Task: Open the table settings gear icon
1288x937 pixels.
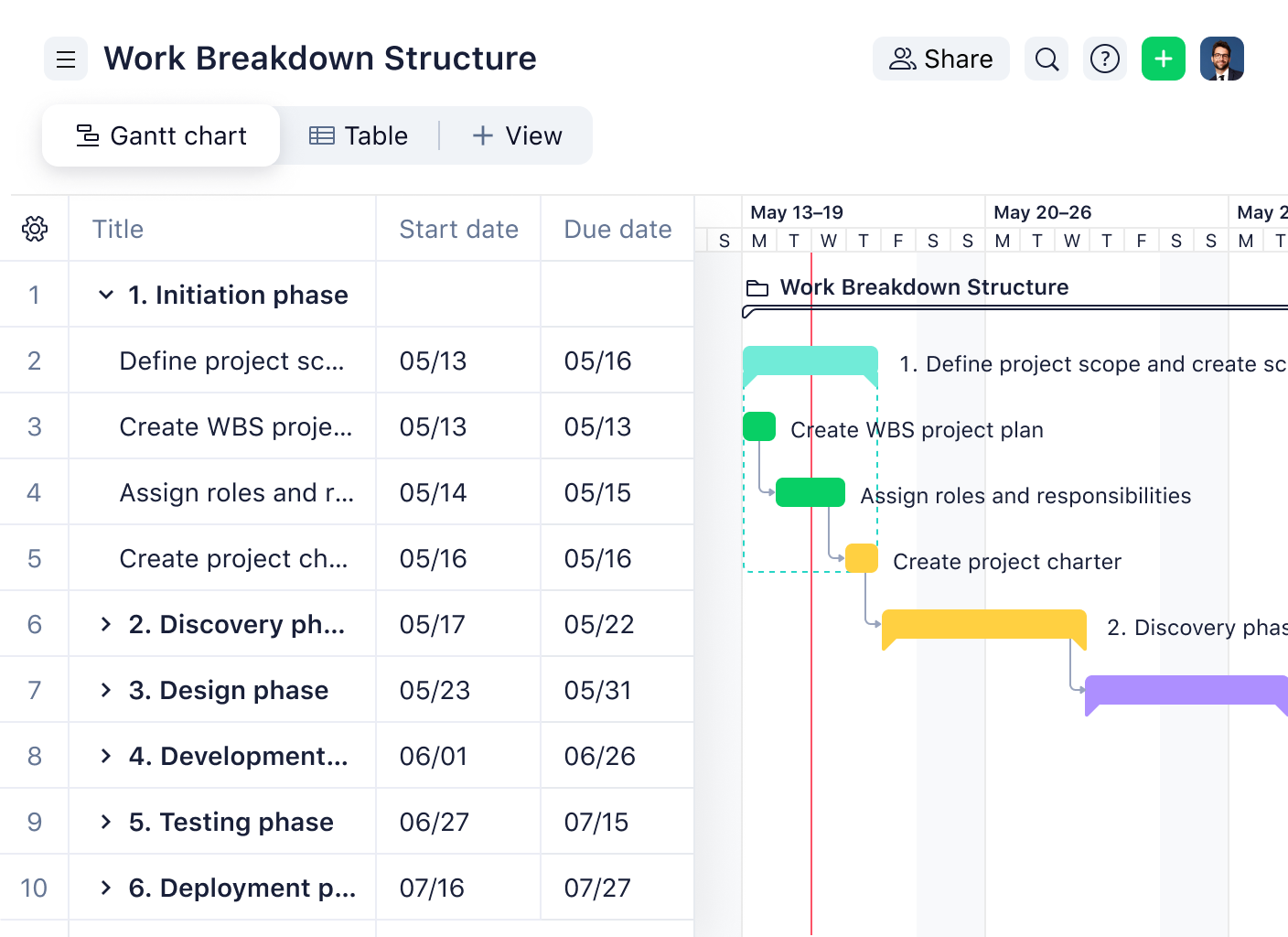Action: point(34,229)
